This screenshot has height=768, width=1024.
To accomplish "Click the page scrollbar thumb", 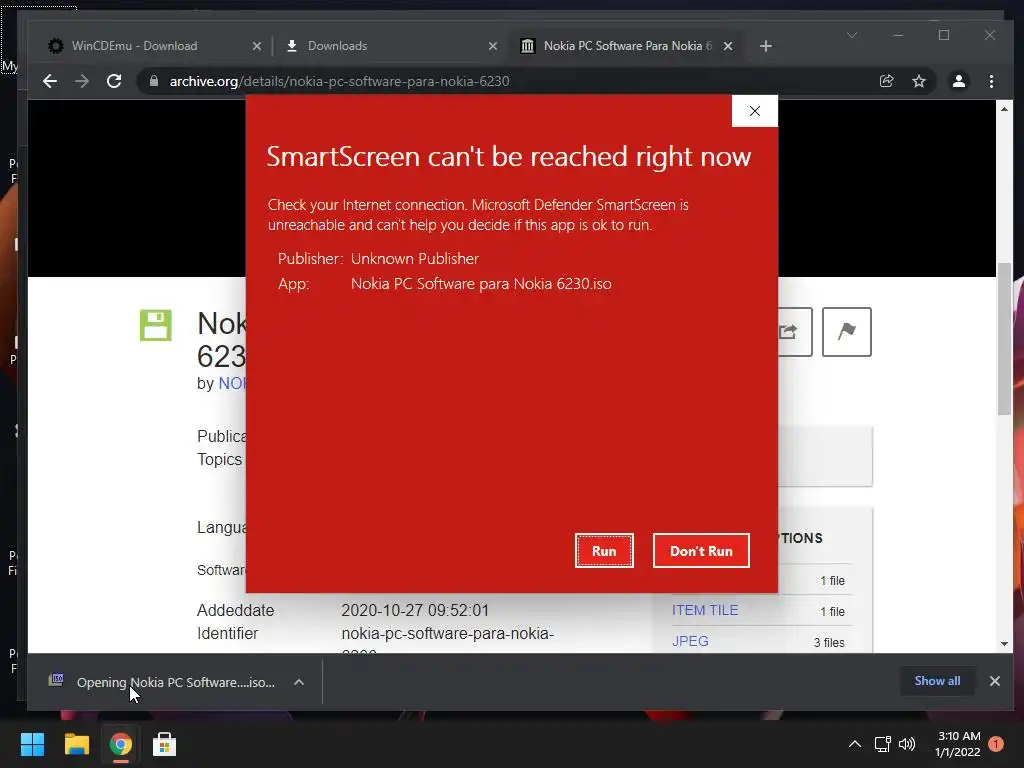I will 1004,338.
